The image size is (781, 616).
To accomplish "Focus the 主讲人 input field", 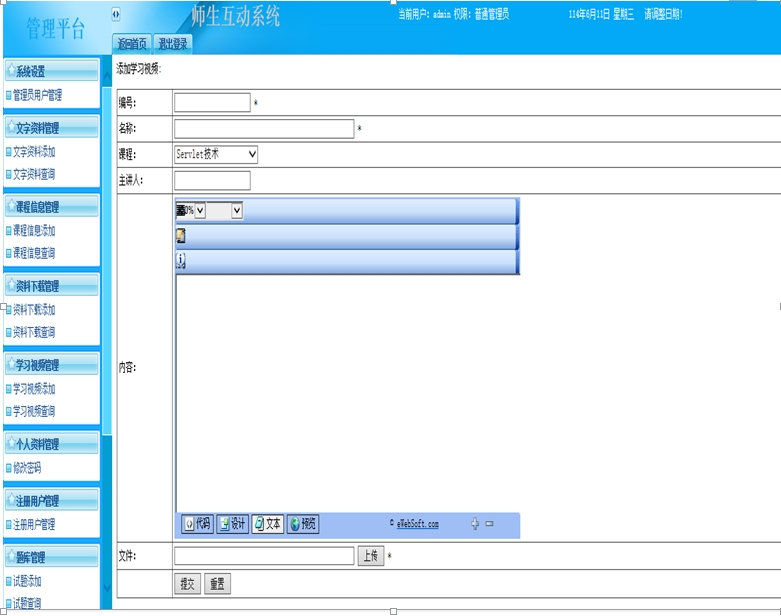I will coord(212,180).
